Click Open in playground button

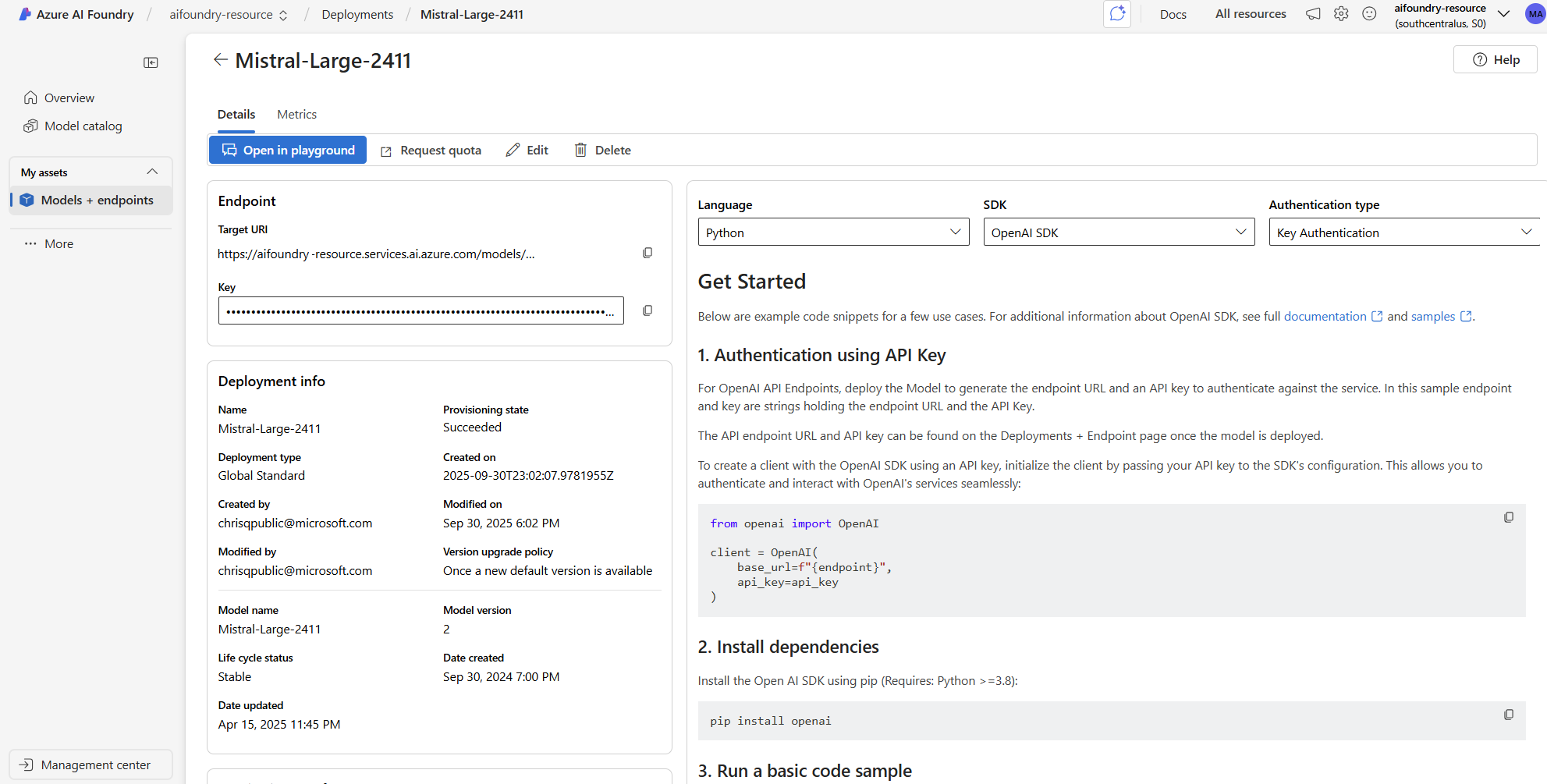click(x=288, y=150)
